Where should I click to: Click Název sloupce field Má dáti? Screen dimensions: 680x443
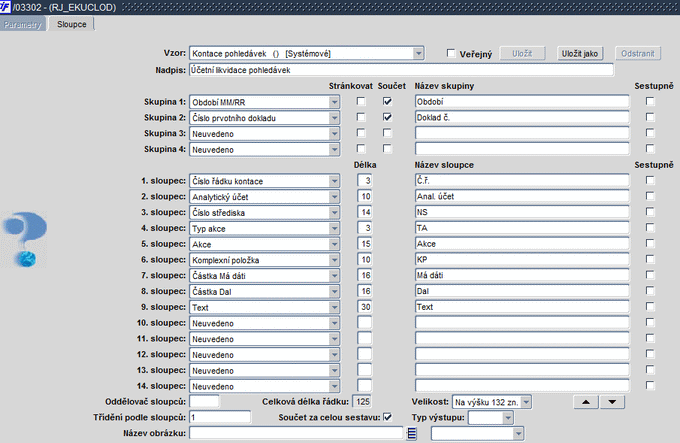pos(522,275)
